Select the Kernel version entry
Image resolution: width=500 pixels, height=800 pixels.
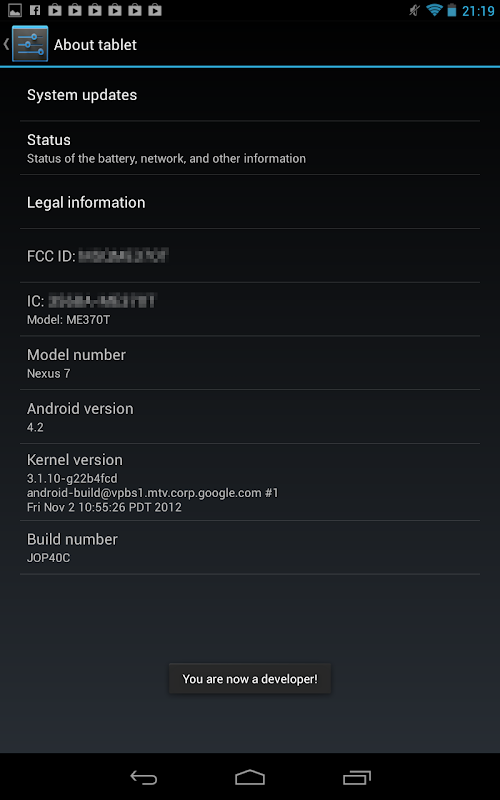pyautogui.click(x=250, y=482)
